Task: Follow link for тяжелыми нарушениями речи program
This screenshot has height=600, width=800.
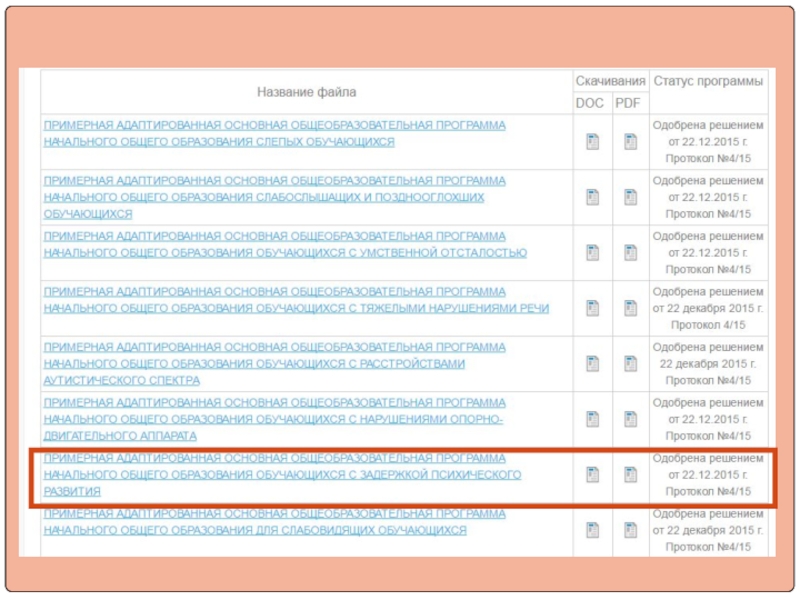Action: pyautogui.click(x=295, y=299)
